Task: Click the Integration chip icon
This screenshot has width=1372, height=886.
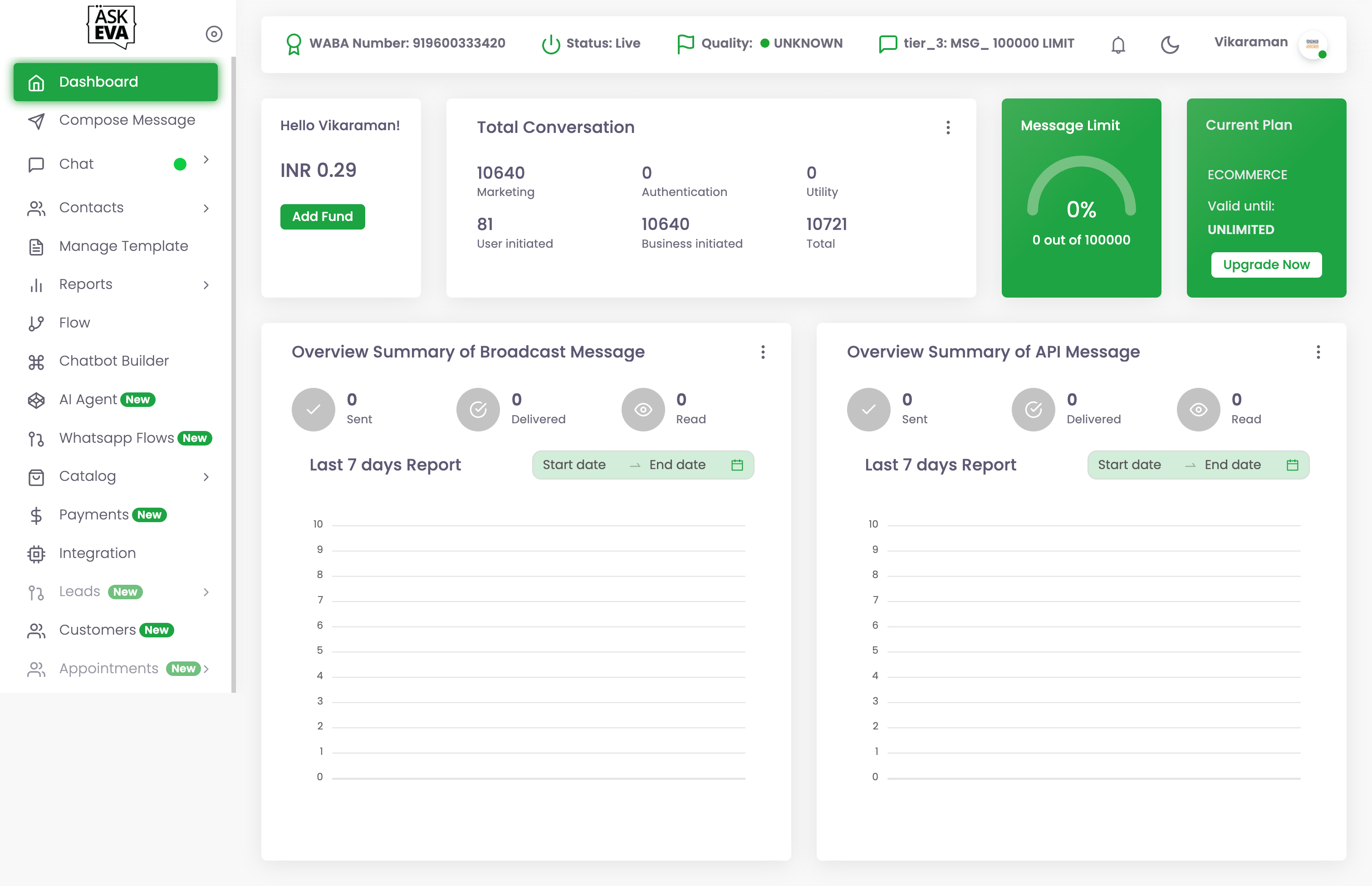Action: pos(36,554)
